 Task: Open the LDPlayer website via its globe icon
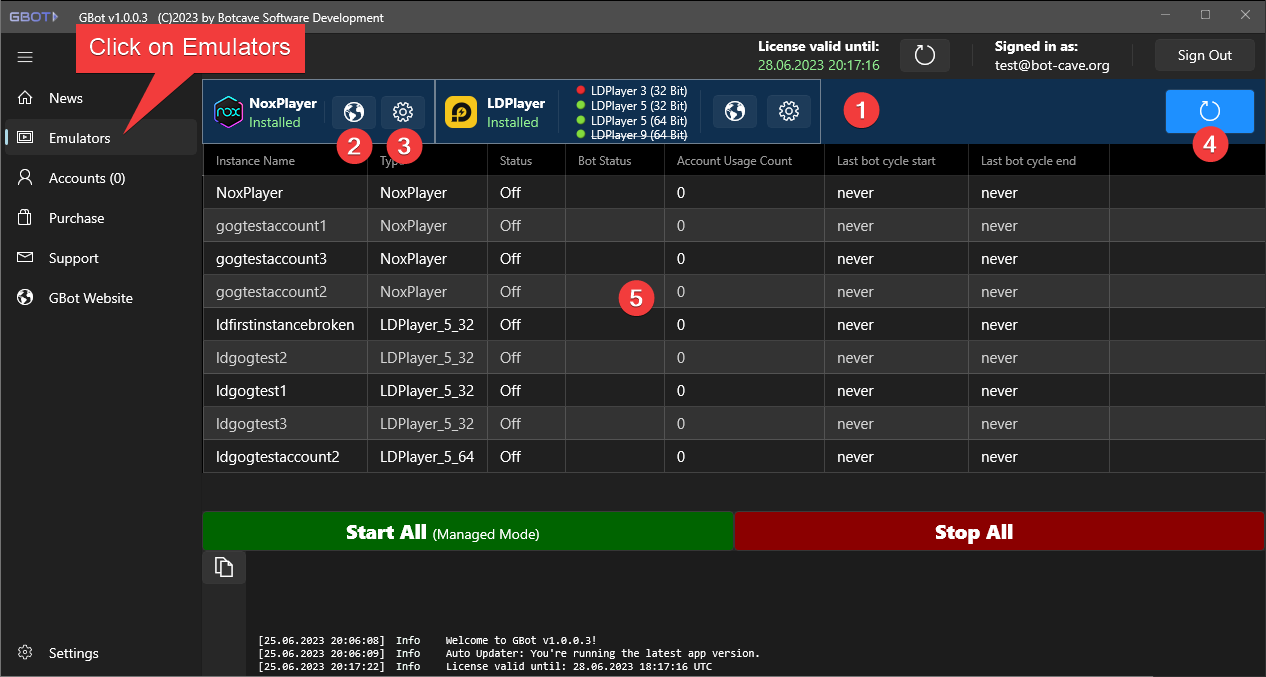(735, 111)
